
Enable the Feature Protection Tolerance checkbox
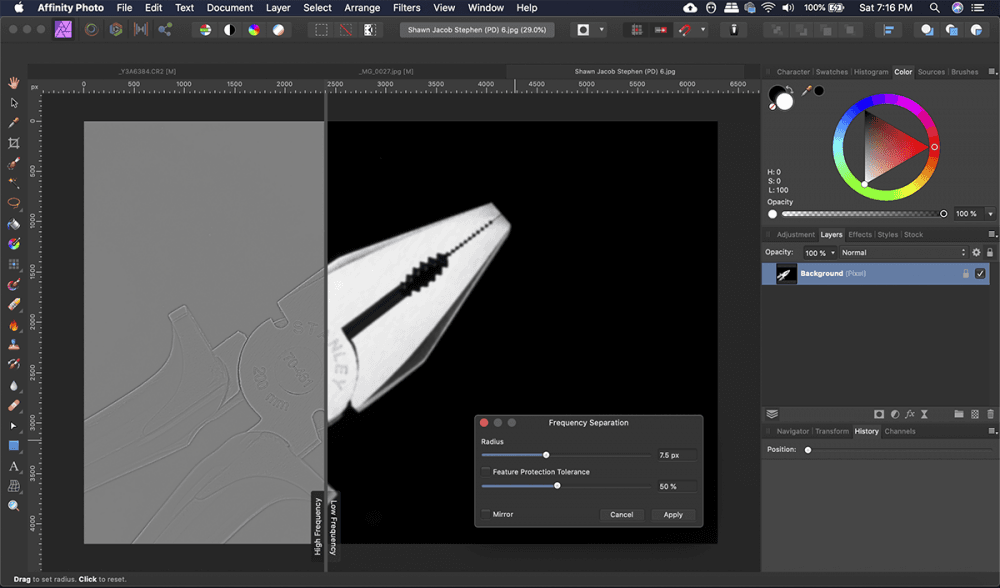(486, 472)
